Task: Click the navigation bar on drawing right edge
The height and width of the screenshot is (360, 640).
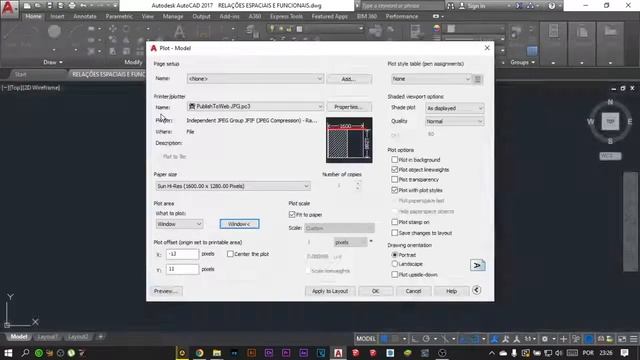Action: coord(630,221)
